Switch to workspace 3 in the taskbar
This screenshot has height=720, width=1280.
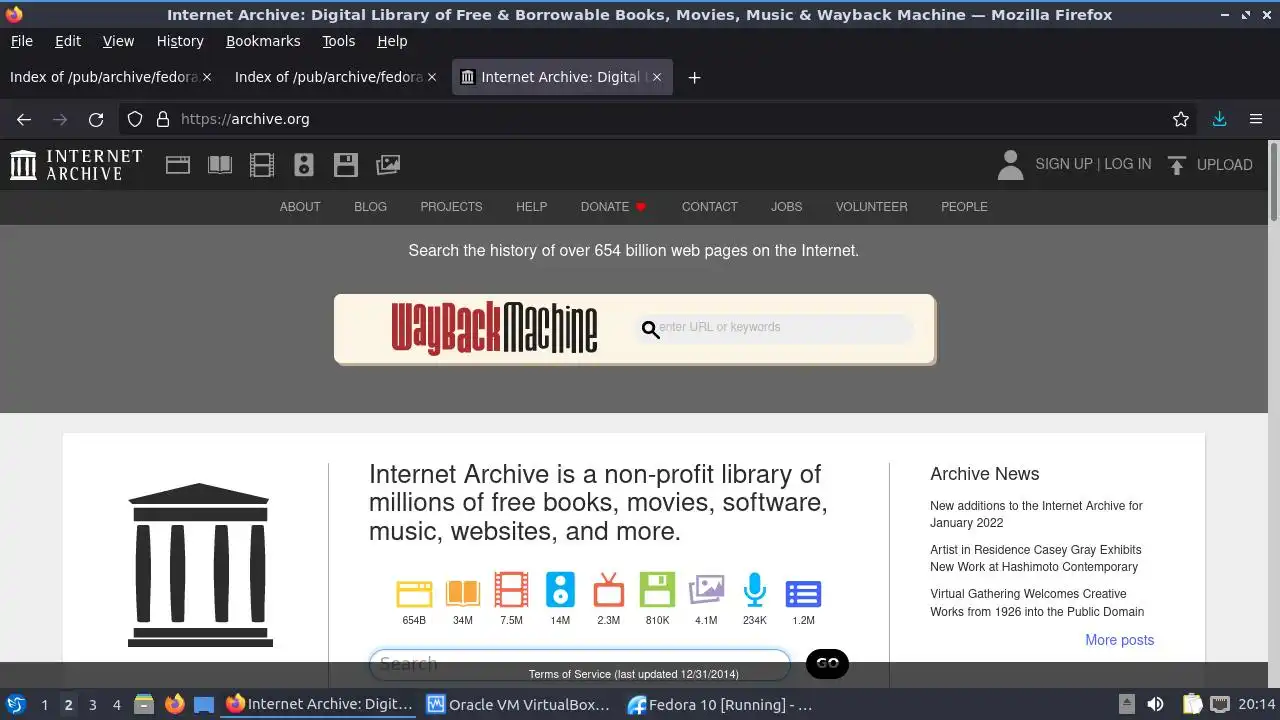[92, 705]
